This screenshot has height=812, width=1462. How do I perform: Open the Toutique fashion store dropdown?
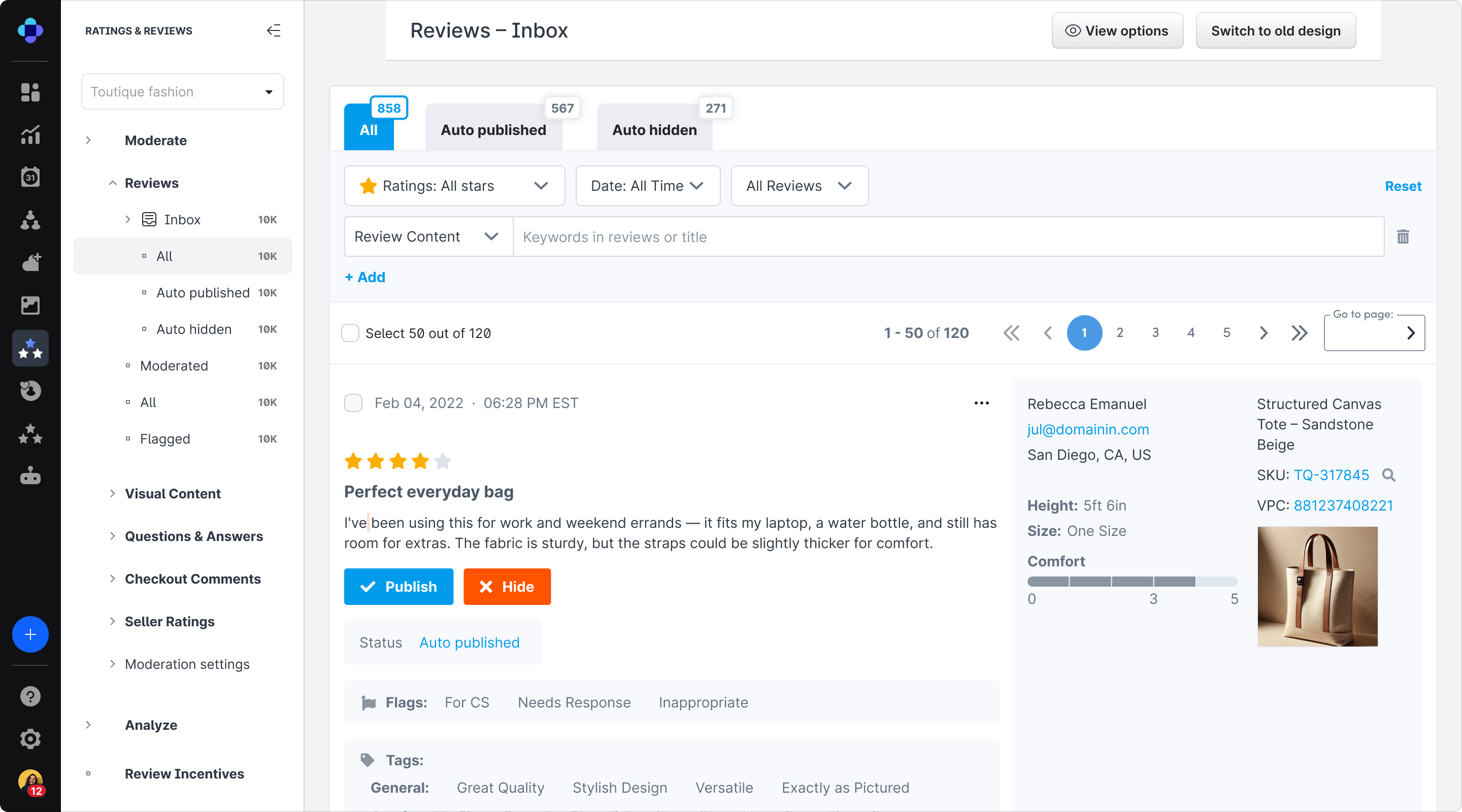pos(182,91)
